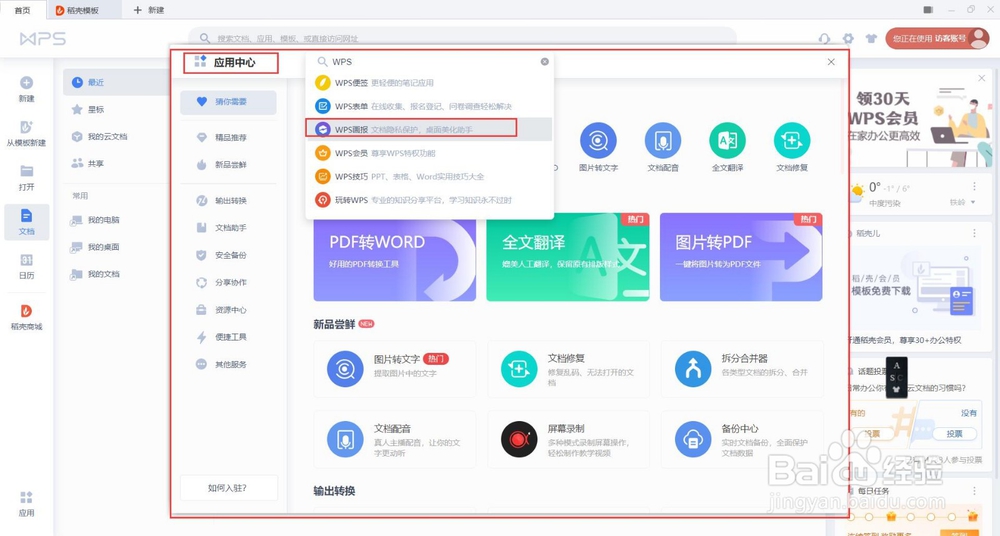Click the 新建 icon in left sidebar
This screenshot has height=536, width=1000.
tap(26, 83)
